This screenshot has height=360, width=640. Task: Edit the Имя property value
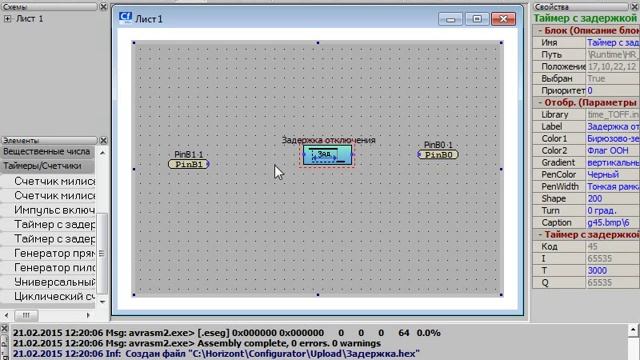click(x=613, y=42)
